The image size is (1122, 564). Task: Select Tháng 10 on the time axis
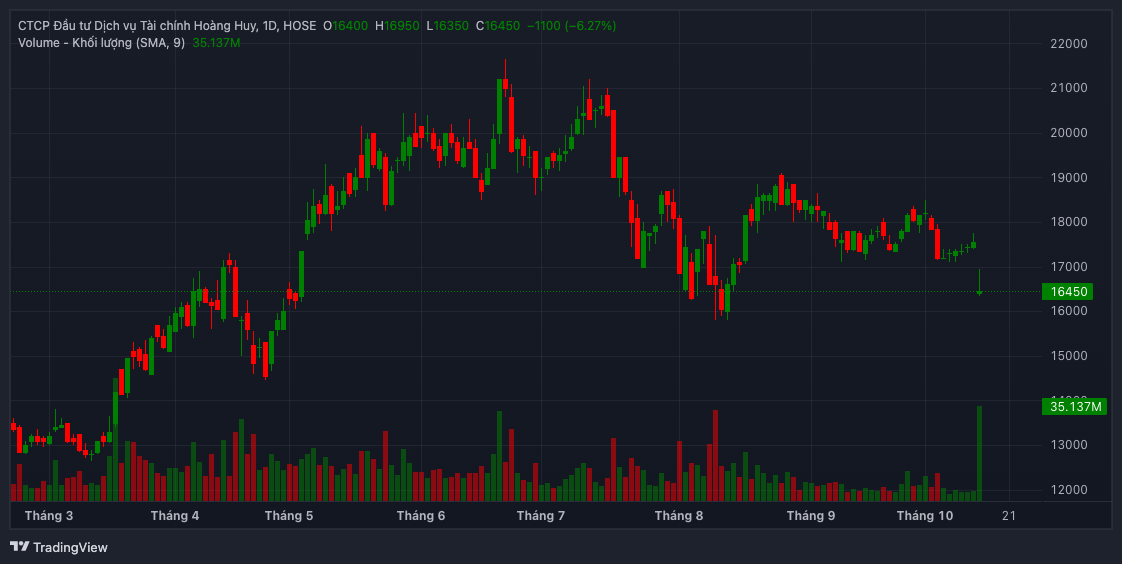click(x=925, y=516)
